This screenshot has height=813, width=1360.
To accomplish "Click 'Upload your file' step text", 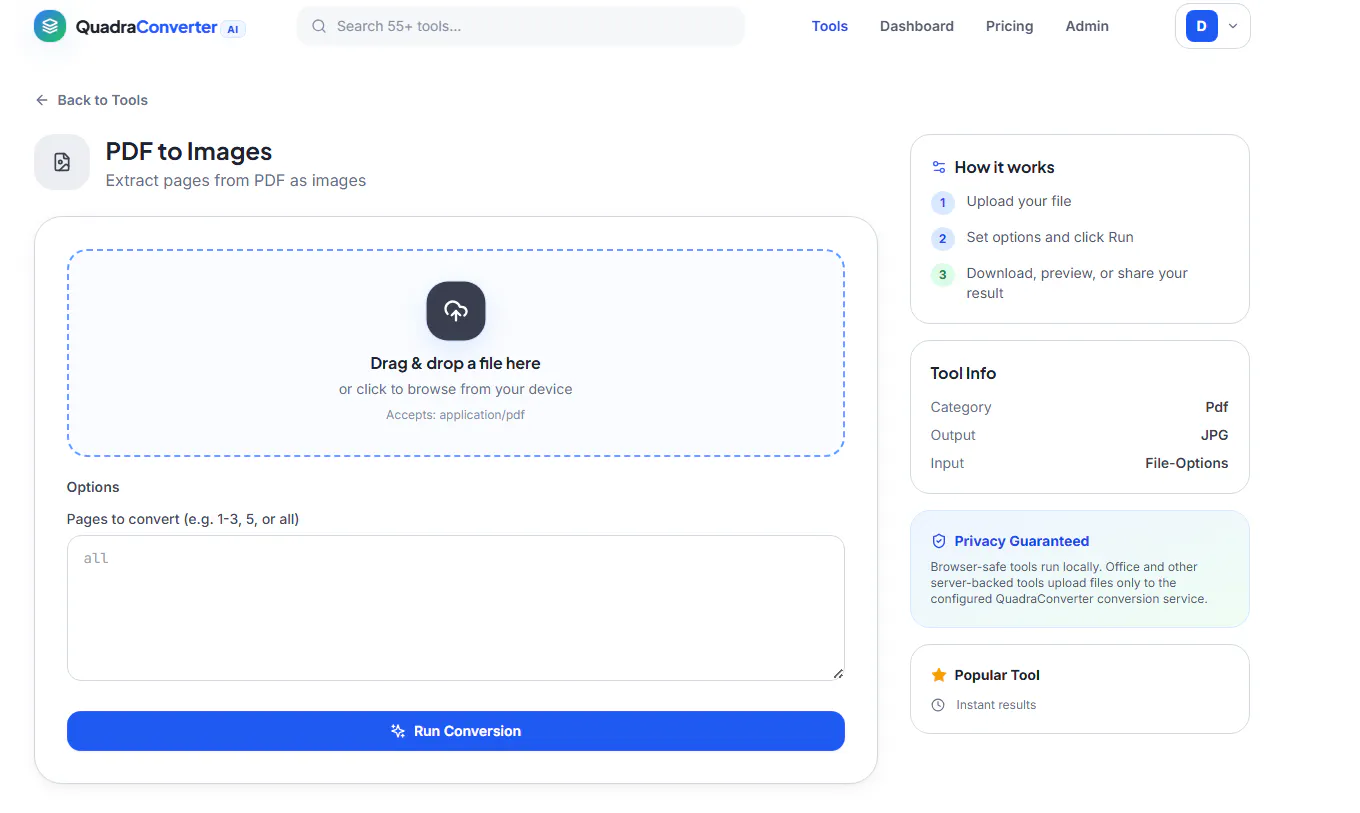I will coord(1019,201).
